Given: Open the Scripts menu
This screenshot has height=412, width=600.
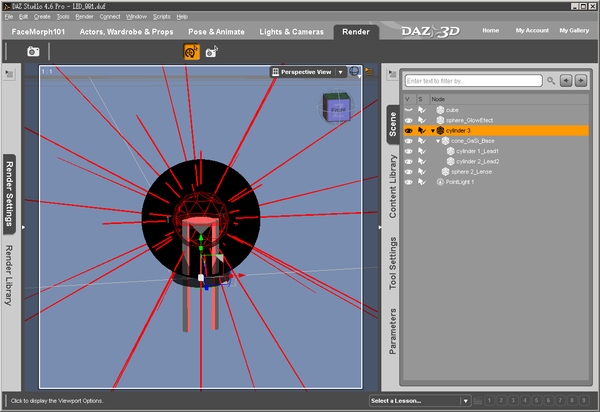Looking at the screenshot, I should tap(161, 17).
